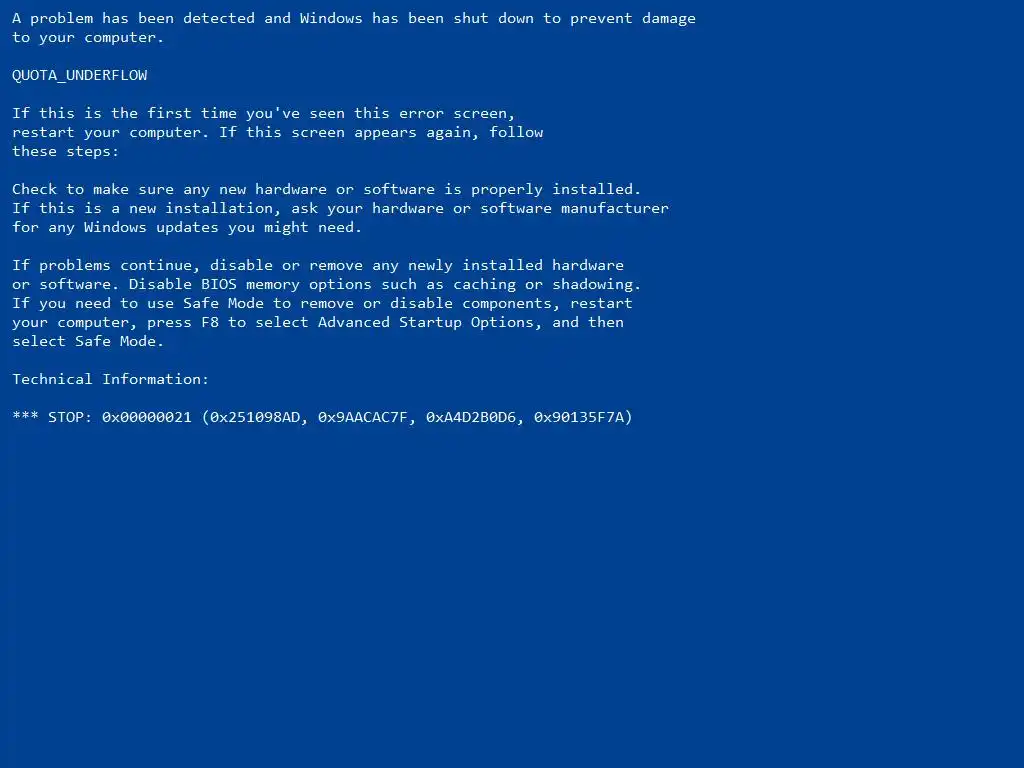Click the fourth parameter 0x90135F7A
Screen dimensions: 1024x768
coord(579,417)
